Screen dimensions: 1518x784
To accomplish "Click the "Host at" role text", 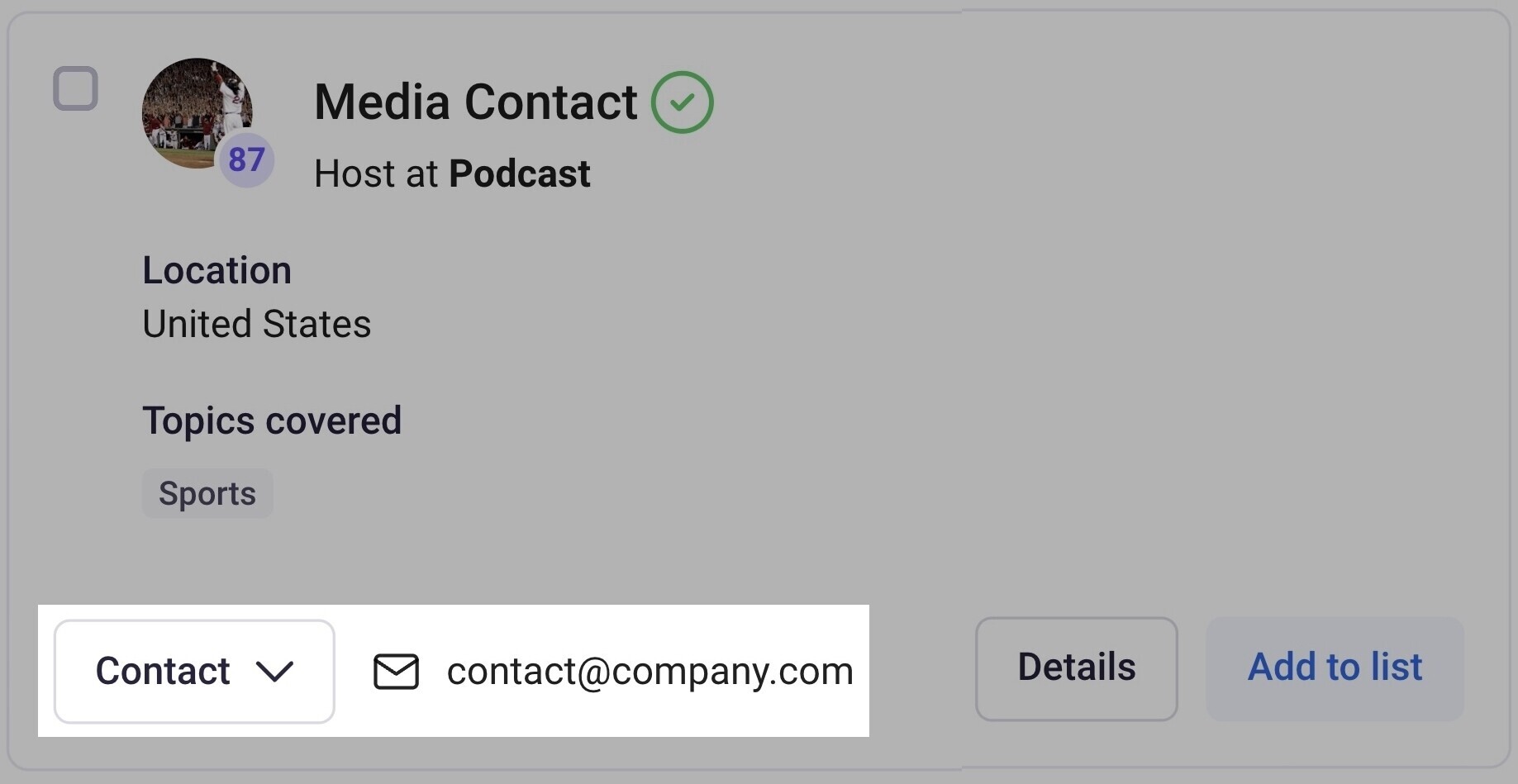I will (x=376, y=174).
